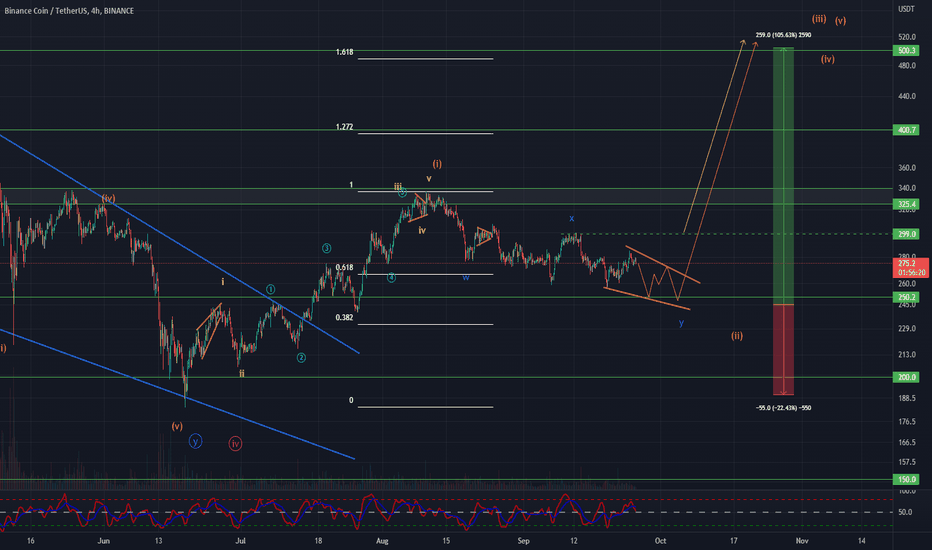Viewport: 932px width, 550px height.
Task: Select the 200.0 green price label
Action: click(x=906, y=377)
